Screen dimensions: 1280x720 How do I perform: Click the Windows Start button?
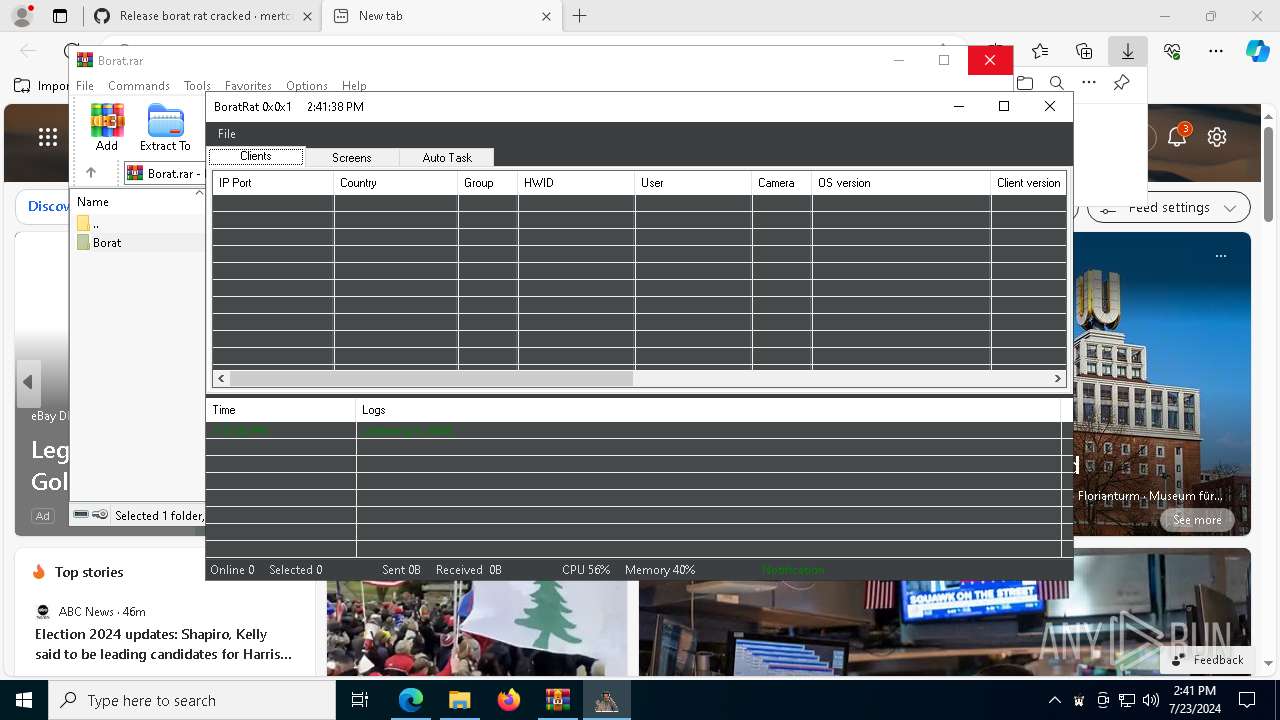(23, 700)
